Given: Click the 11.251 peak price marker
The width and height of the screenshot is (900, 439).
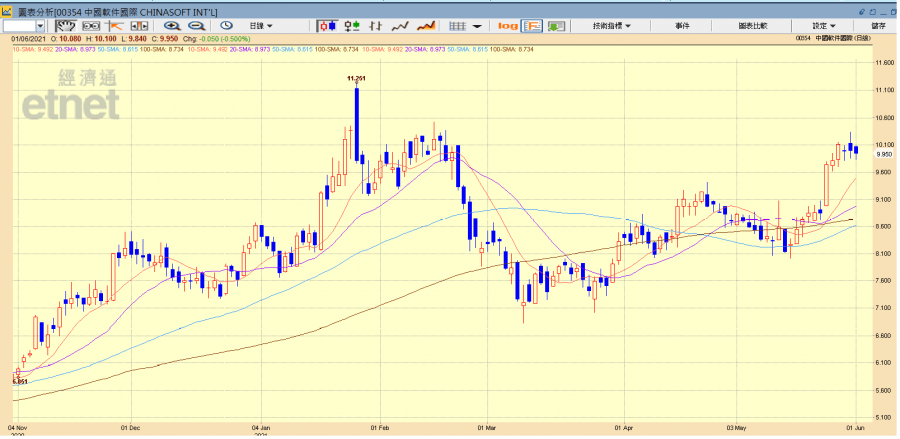Looking at the screenshot, I should pyautogui.click(x=356, y=77).
